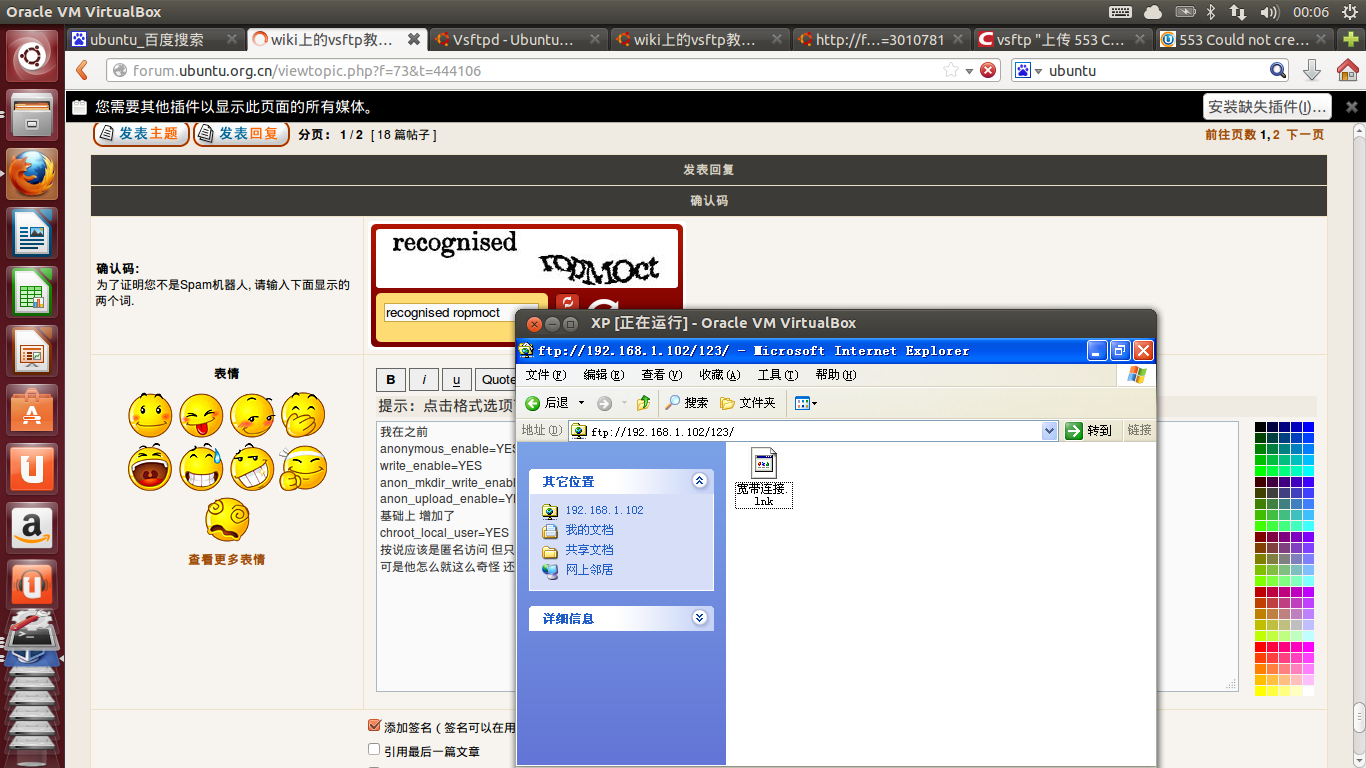The image size is (1366, 768).
Task: Open 我的文档 link in IE sidebar
Action: [x=589, y=530]
